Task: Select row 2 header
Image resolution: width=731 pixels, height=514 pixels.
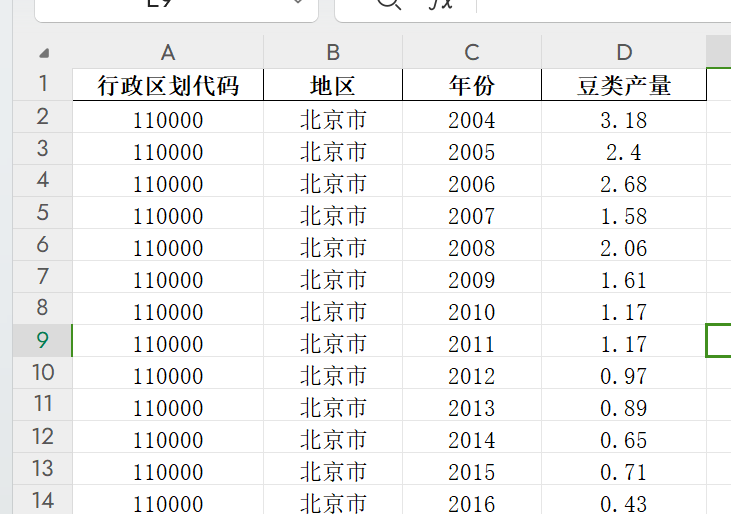Action: (42, 117)
